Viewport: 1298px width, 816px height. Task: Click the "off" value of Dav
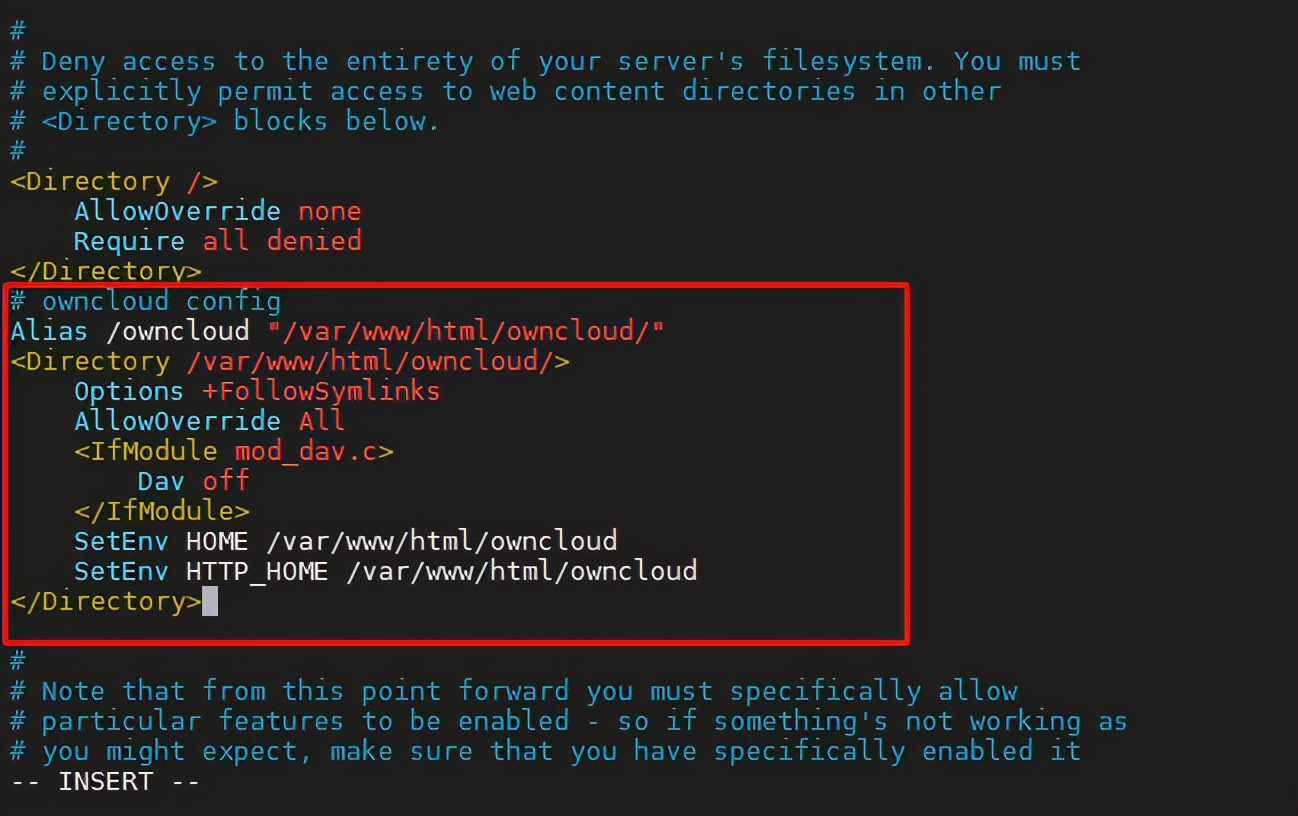tap(226, 481)
